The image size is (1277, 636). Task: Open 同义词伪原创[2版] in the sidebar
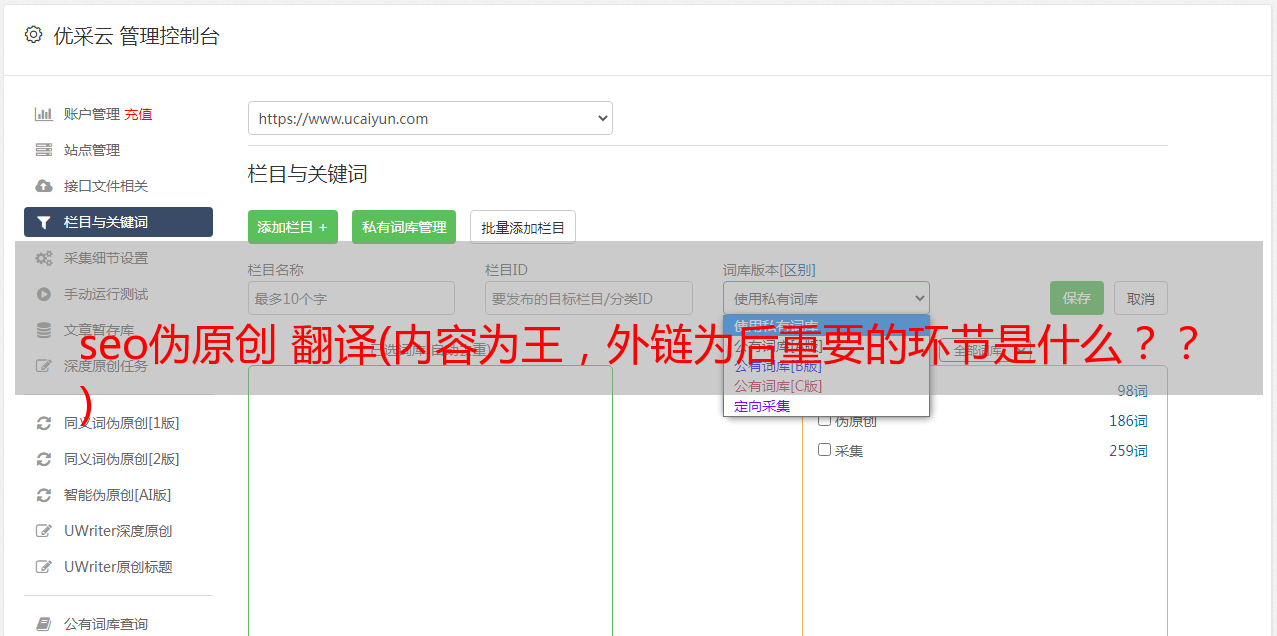point(122,459)
